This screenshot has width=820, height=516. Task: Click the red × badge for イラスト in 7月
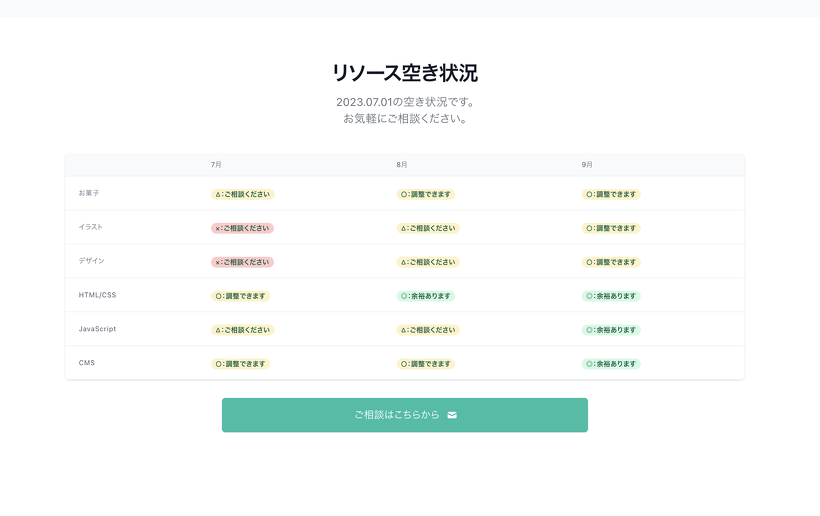point(242,228)
